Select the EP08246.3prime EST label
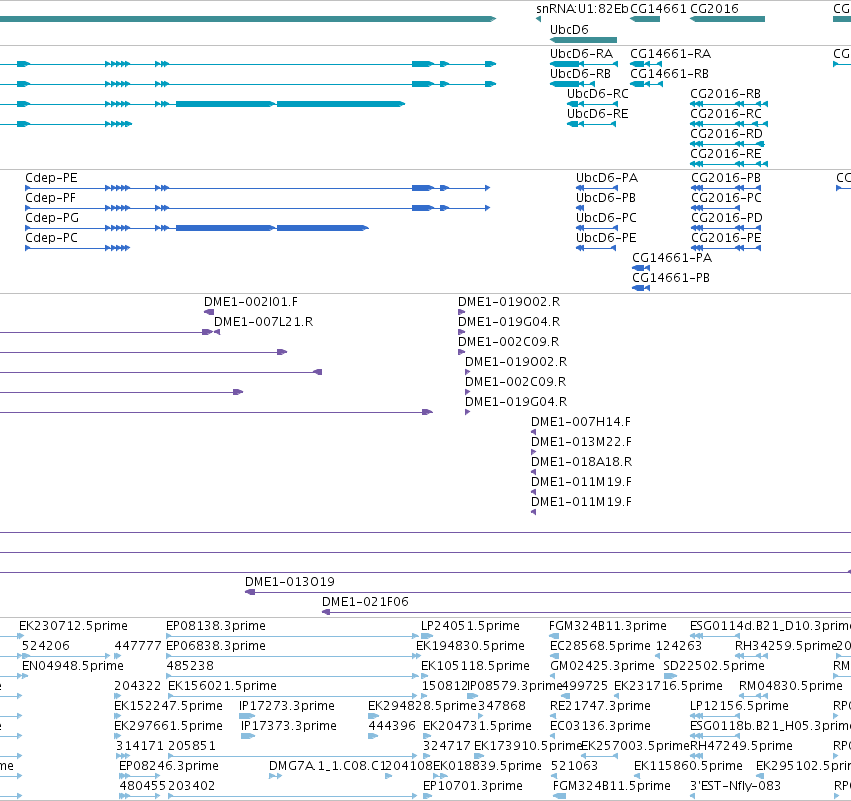The height and width of the screenshot is (801, 851). click(169, 767)
